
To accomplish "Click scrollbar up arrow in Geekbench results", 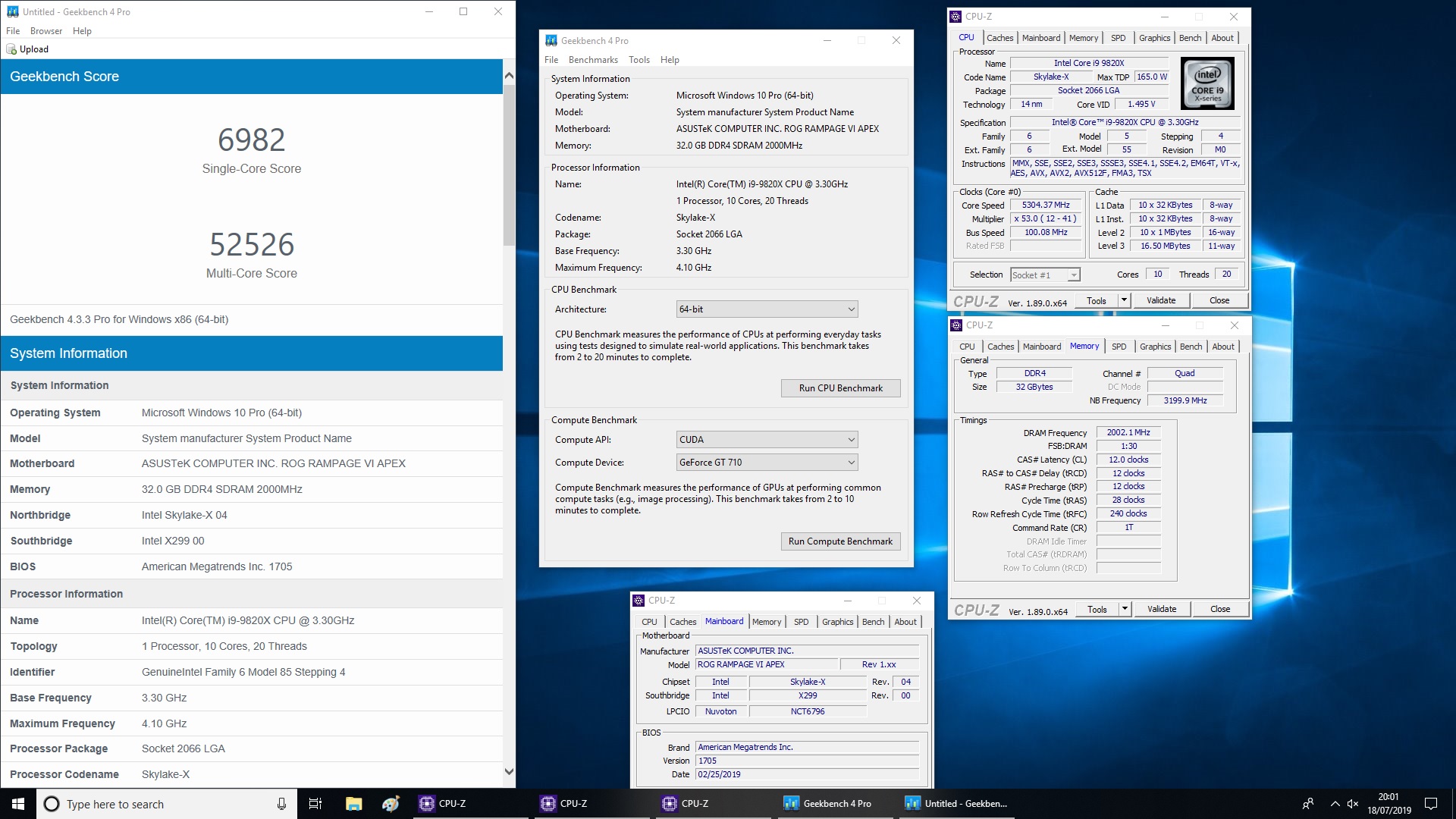I will click(509, 76).
